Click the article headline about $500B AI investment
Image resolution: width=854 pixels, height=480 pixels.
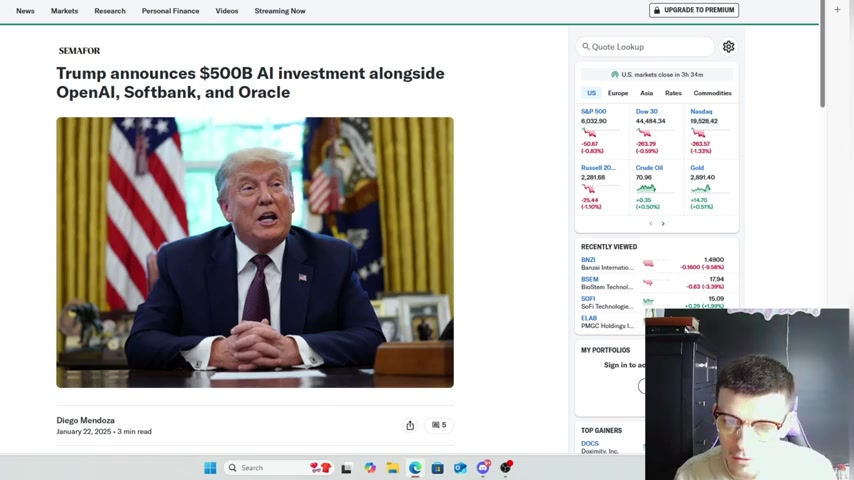250,83
